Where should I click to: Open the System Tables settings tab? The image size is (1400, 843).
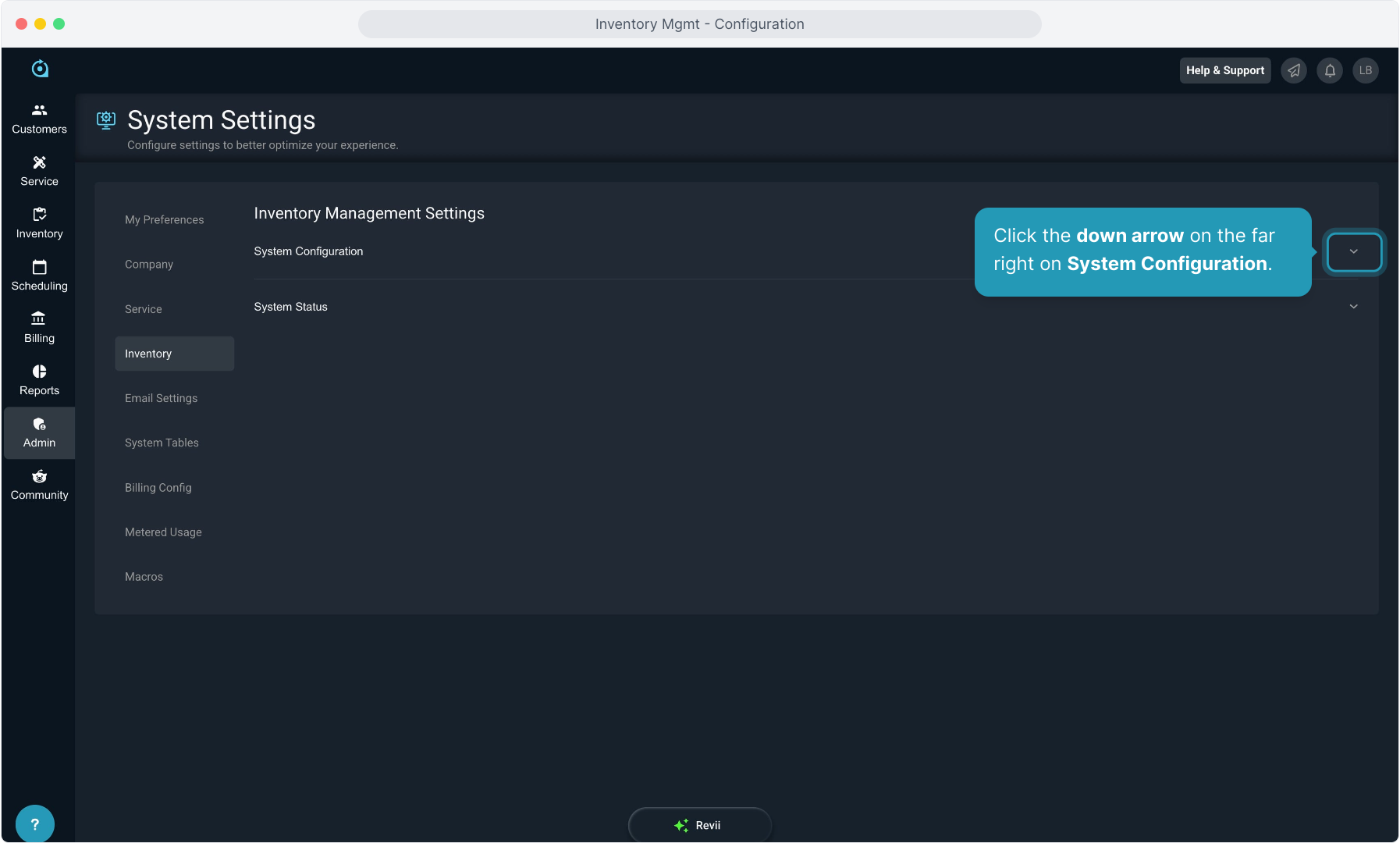tap(162, 443)
